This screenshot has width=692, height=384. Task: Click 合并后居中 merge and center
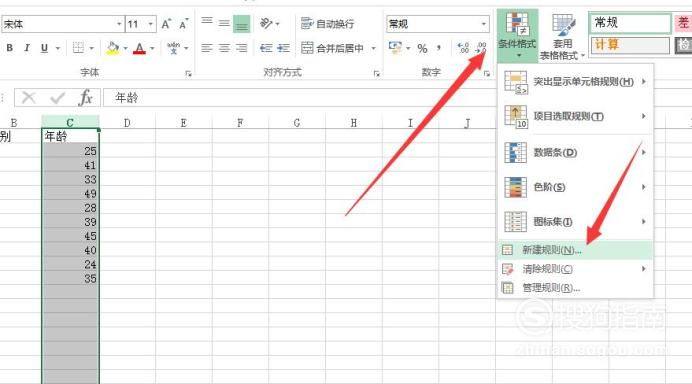332,48
